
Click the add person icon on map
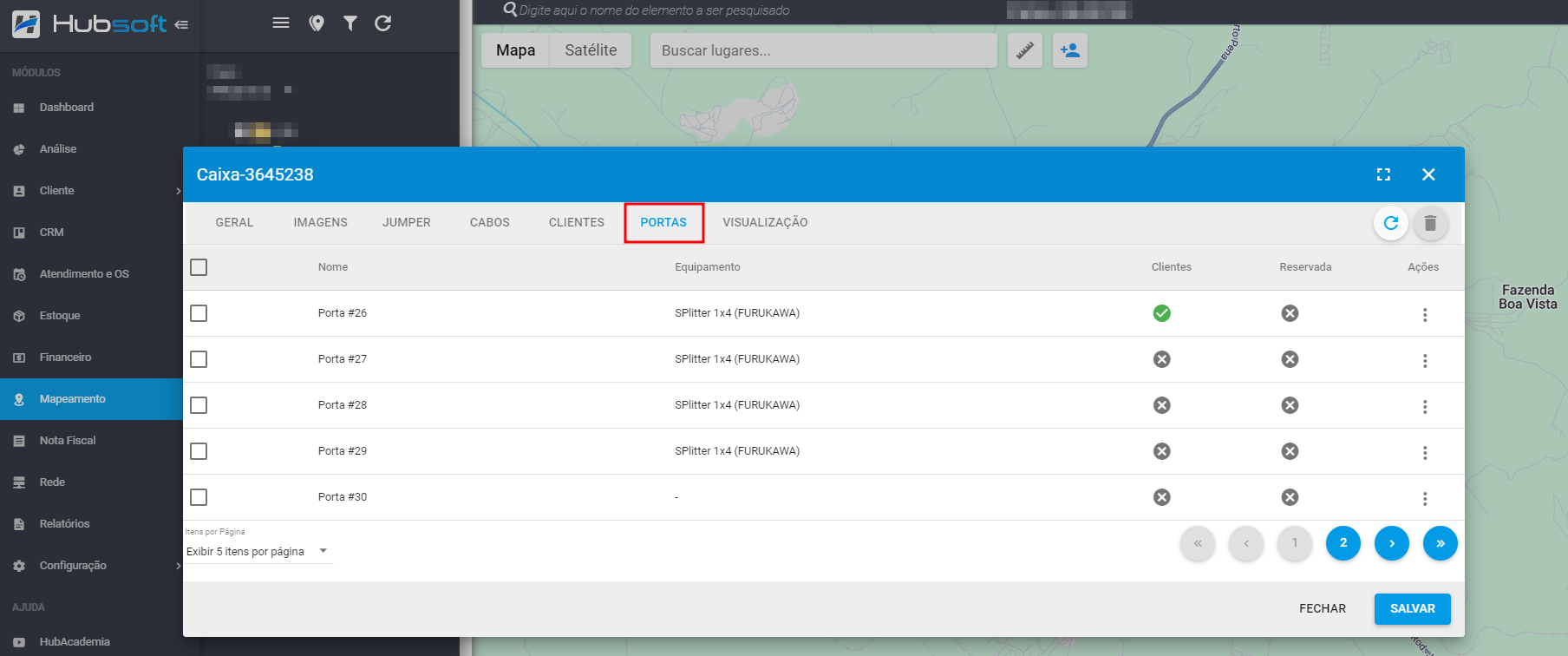(1070, 50)
